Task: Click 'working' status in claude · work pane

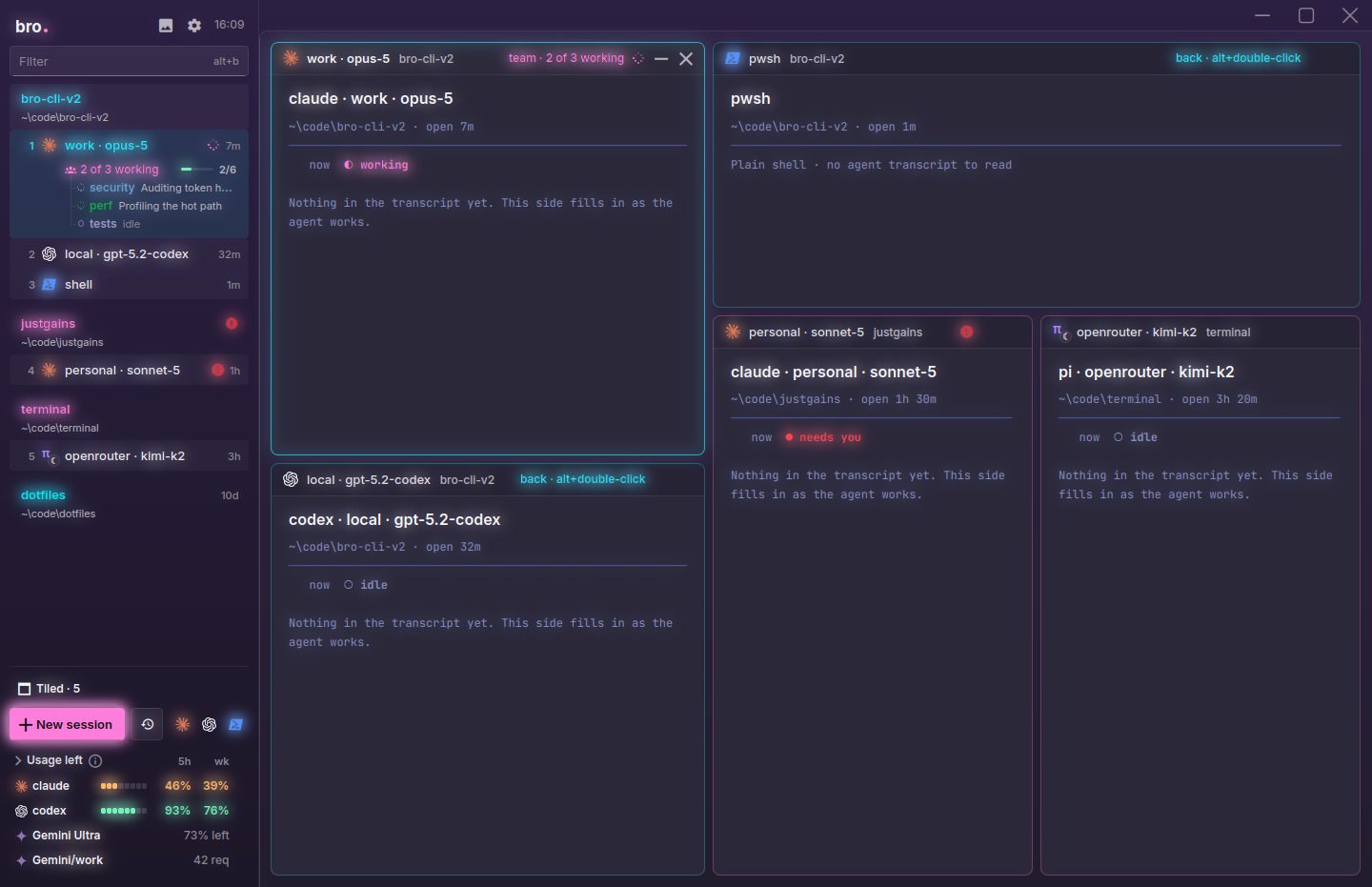Action: [376, 165]
